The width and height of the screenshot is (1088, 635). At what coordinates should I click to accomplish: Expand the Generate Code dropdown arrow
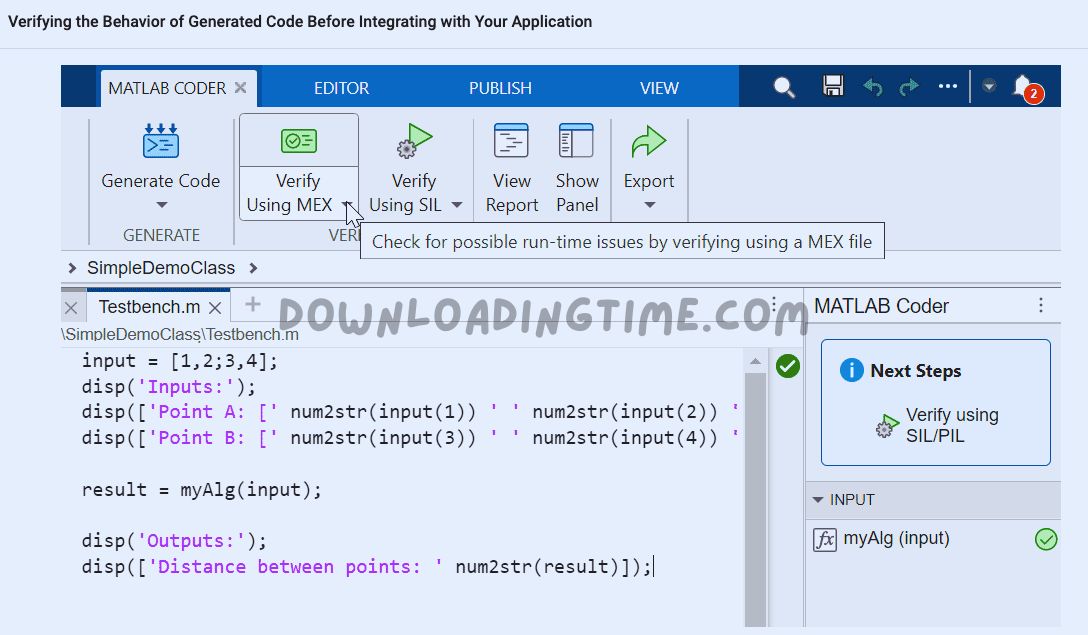[x=161, y=206]
